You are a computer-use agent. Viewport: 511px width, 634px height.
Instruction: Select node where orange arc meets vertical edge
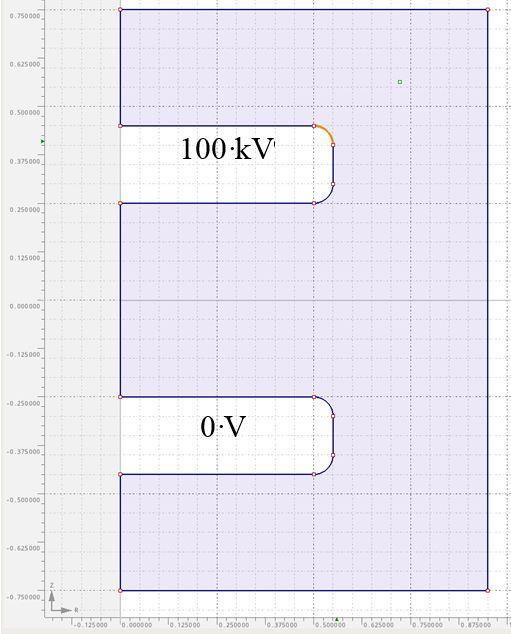point(333,145)
